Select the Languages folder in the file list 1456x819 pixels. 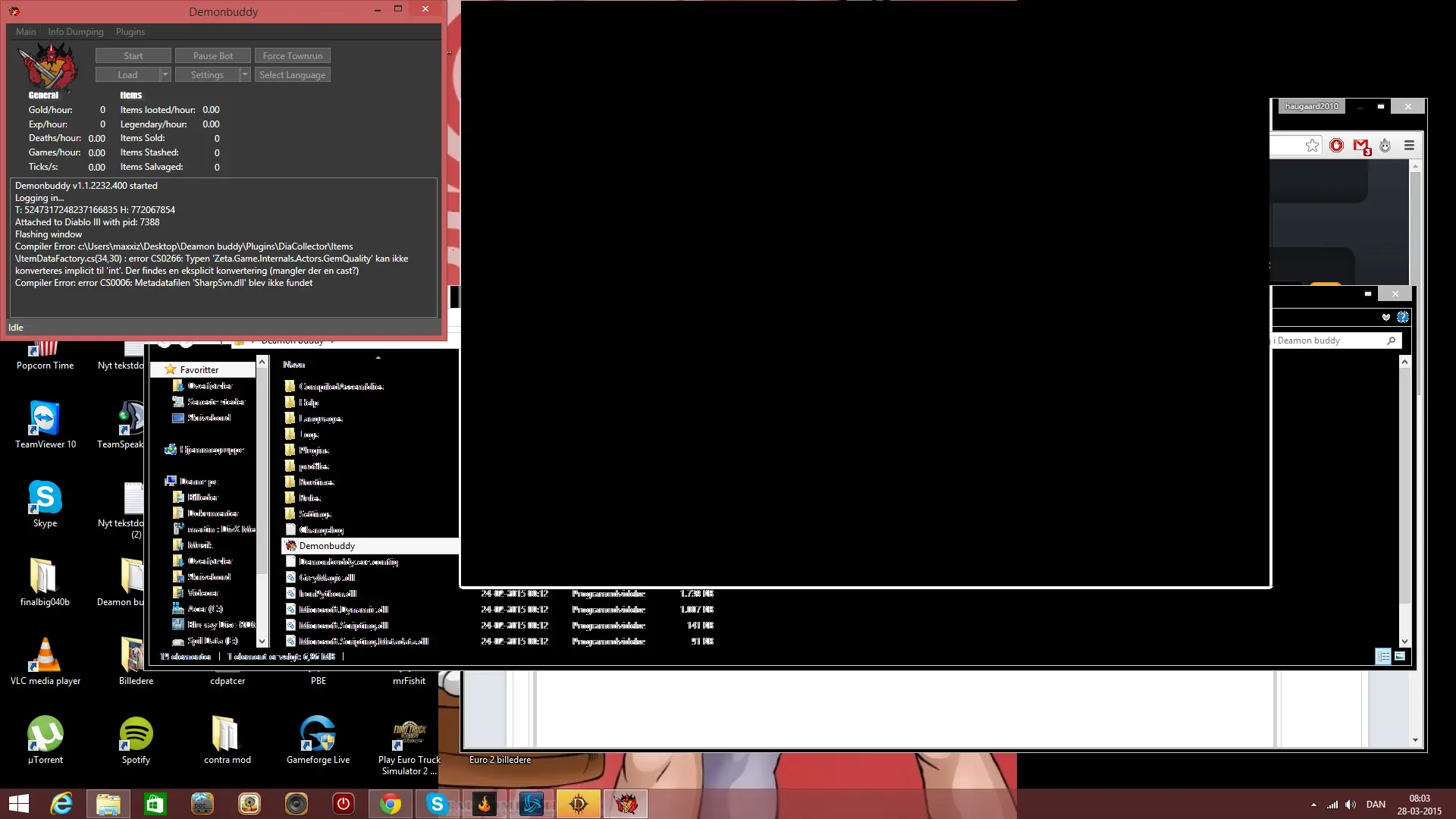[x=320, y=419]
